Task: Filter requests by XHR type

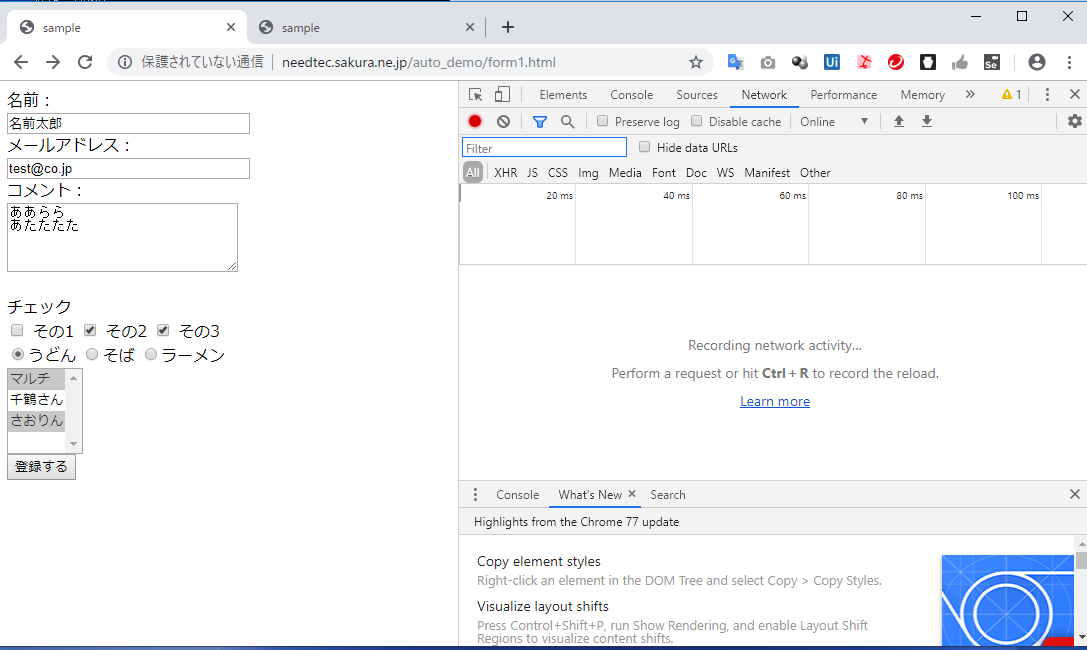Action: 505,173
